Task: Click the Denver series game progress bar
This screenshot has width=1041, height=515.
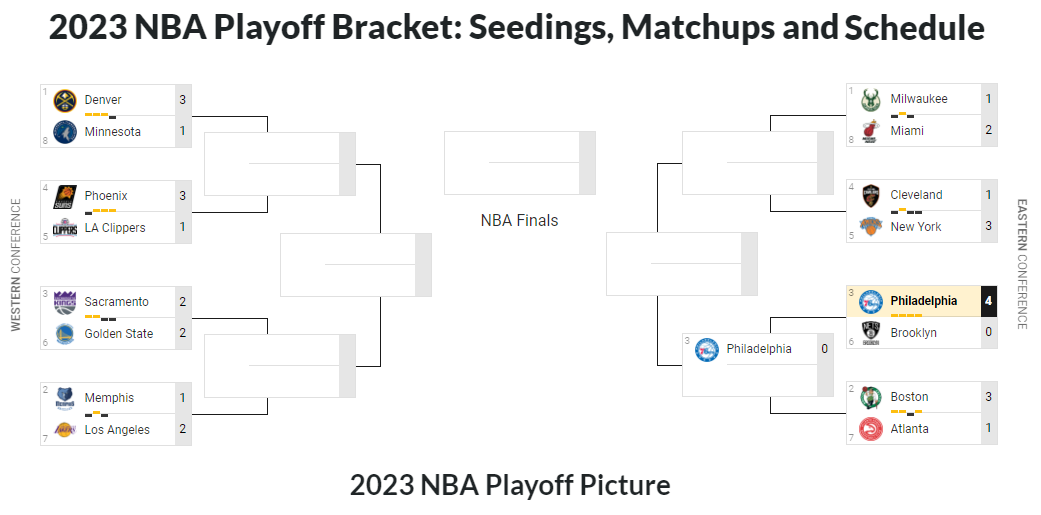Action: [x=100, y=116]
